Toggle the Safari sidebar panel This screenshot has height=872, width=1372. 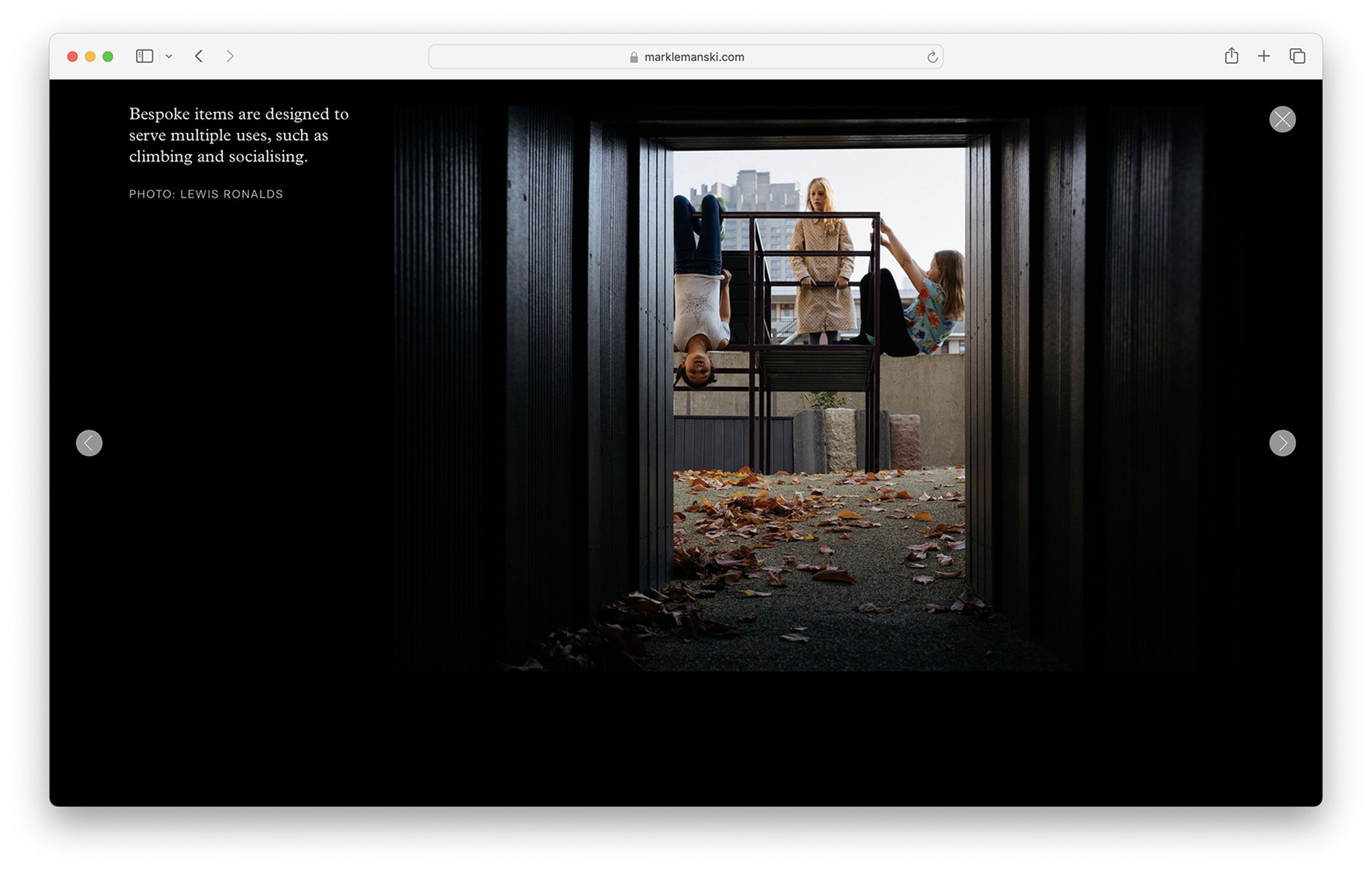144,56
